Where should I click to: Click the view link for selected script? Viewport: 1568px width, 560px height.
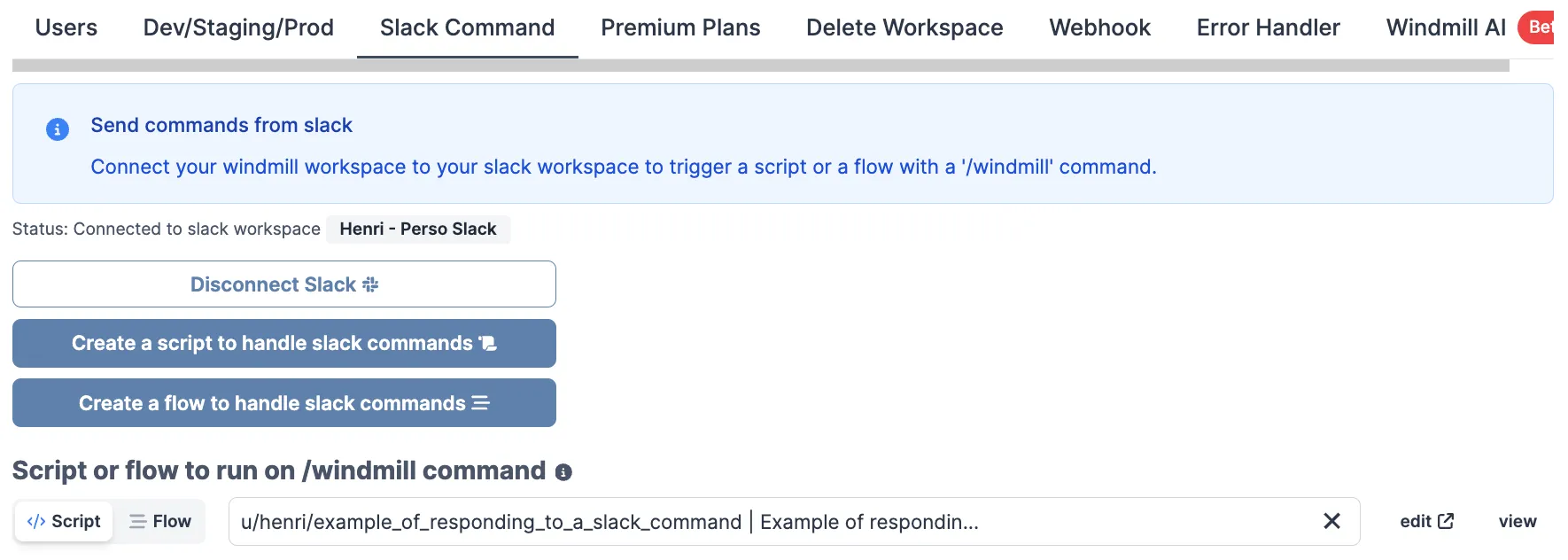point(1517,521)
